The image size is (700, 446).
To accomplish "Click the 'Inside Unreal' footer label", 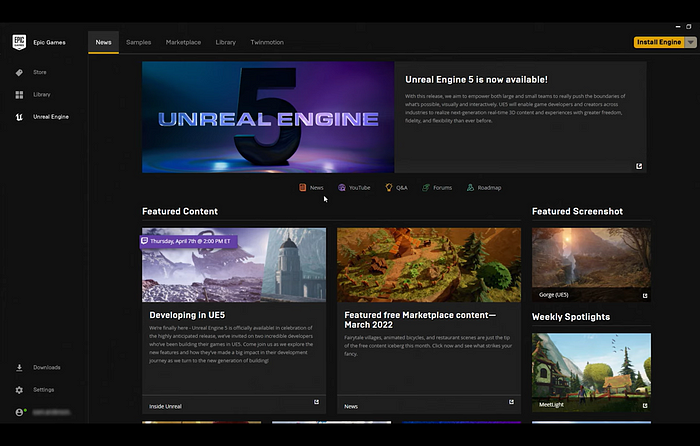I will point(165,406).
